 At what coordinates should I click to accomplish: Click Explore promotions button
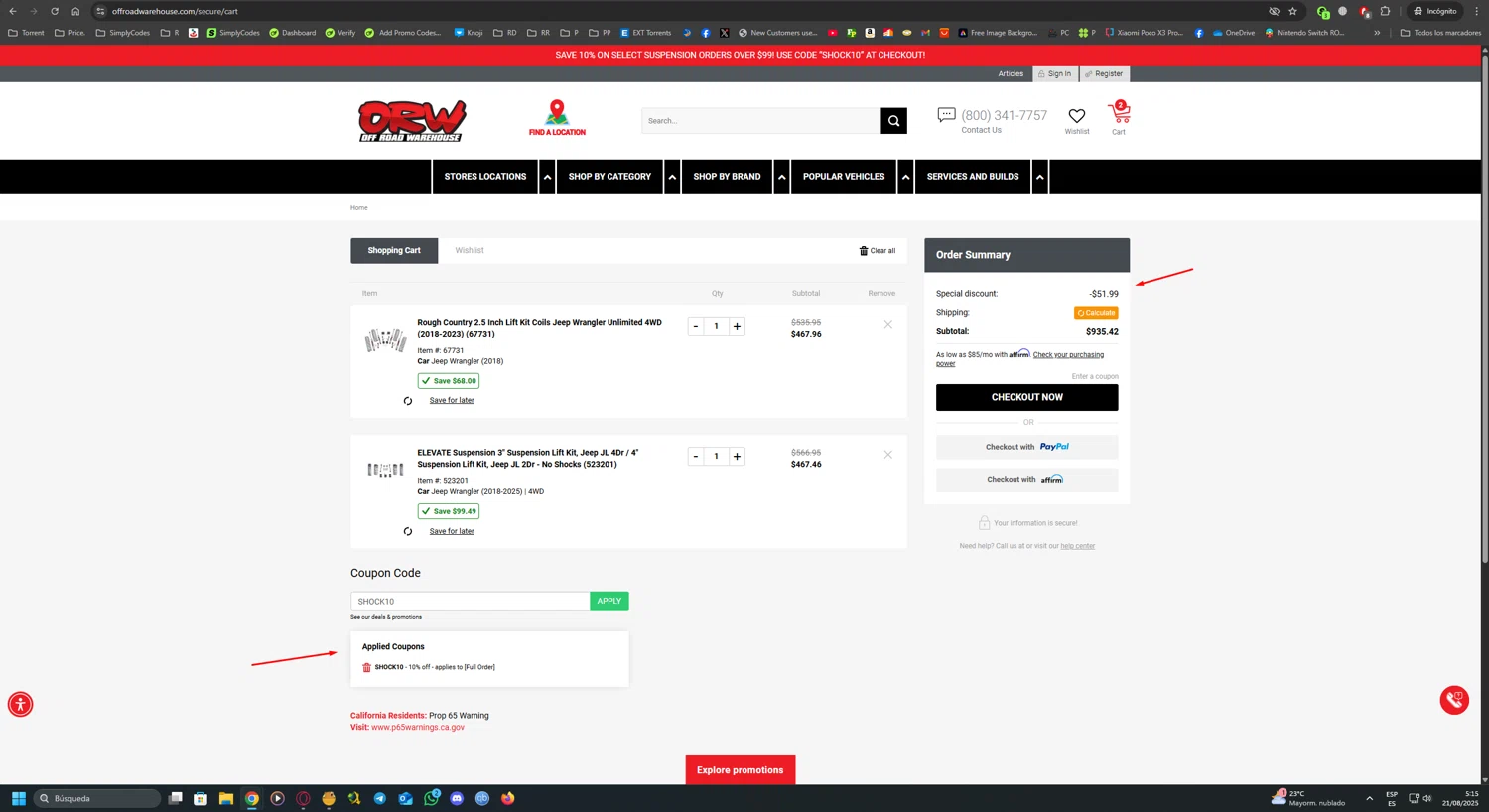pos(740,770)
